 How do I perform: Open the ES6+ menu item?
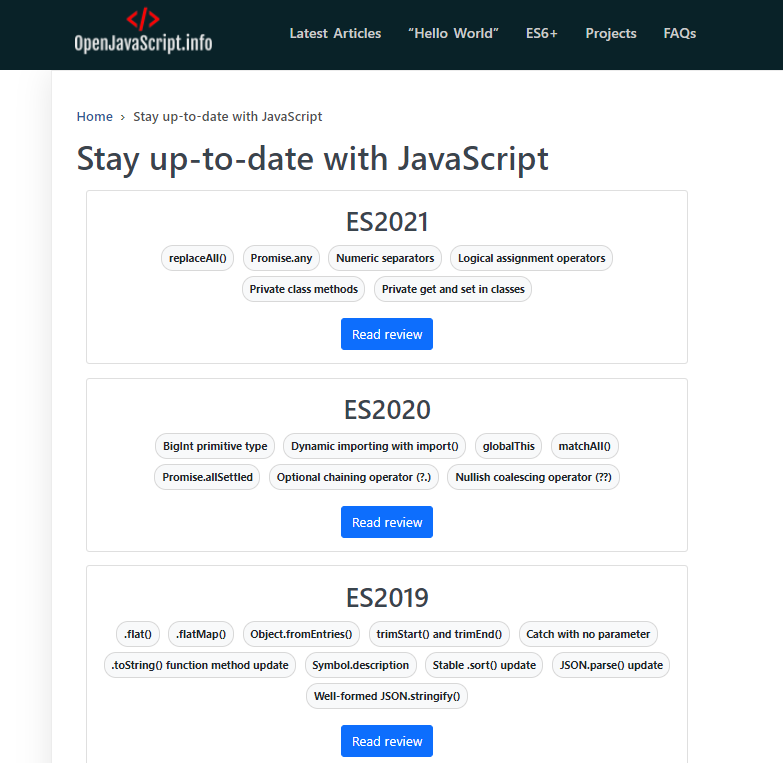point(541,33)
